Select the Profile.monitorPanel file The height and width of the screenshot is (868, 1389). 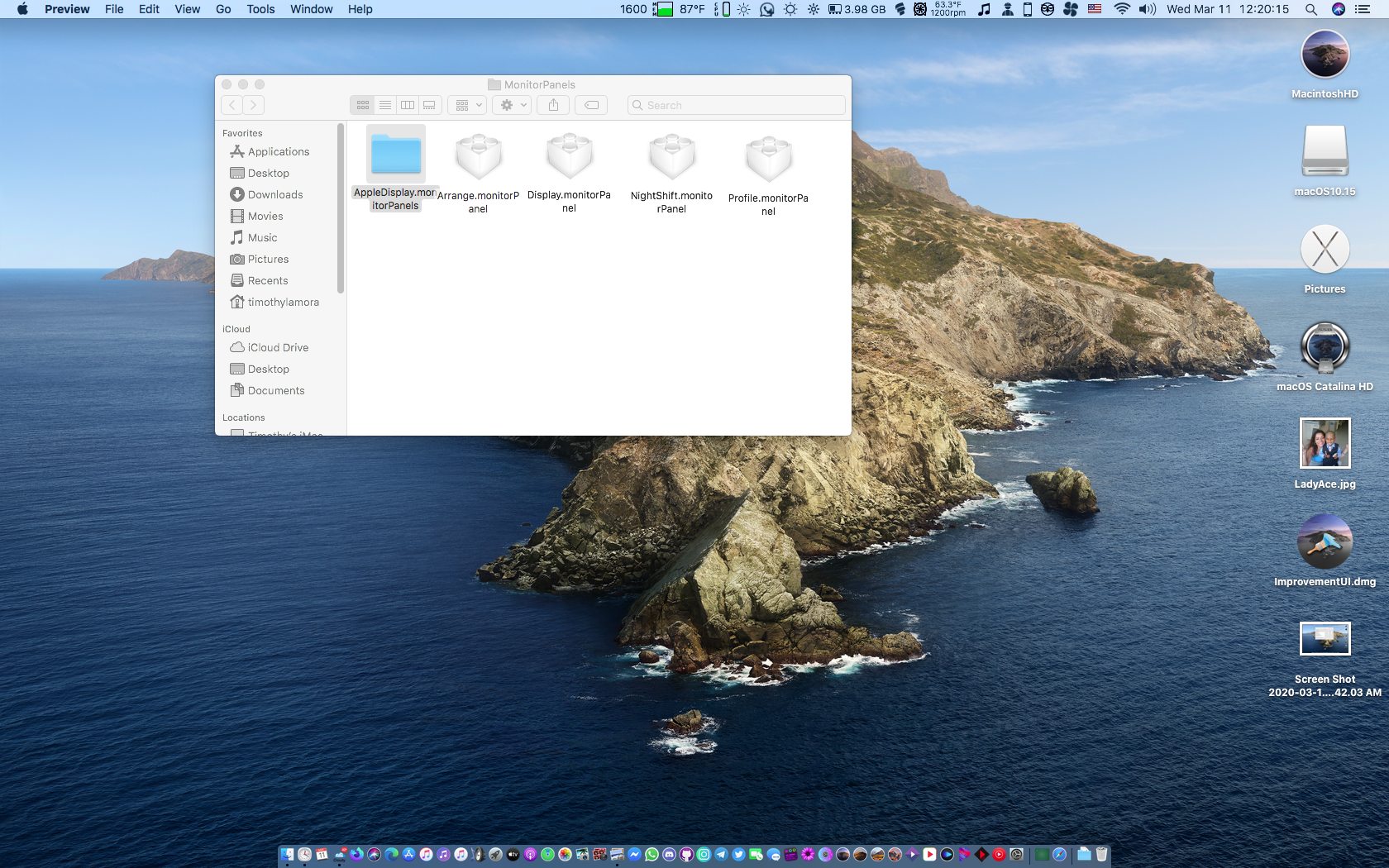(x=768, y=160)
